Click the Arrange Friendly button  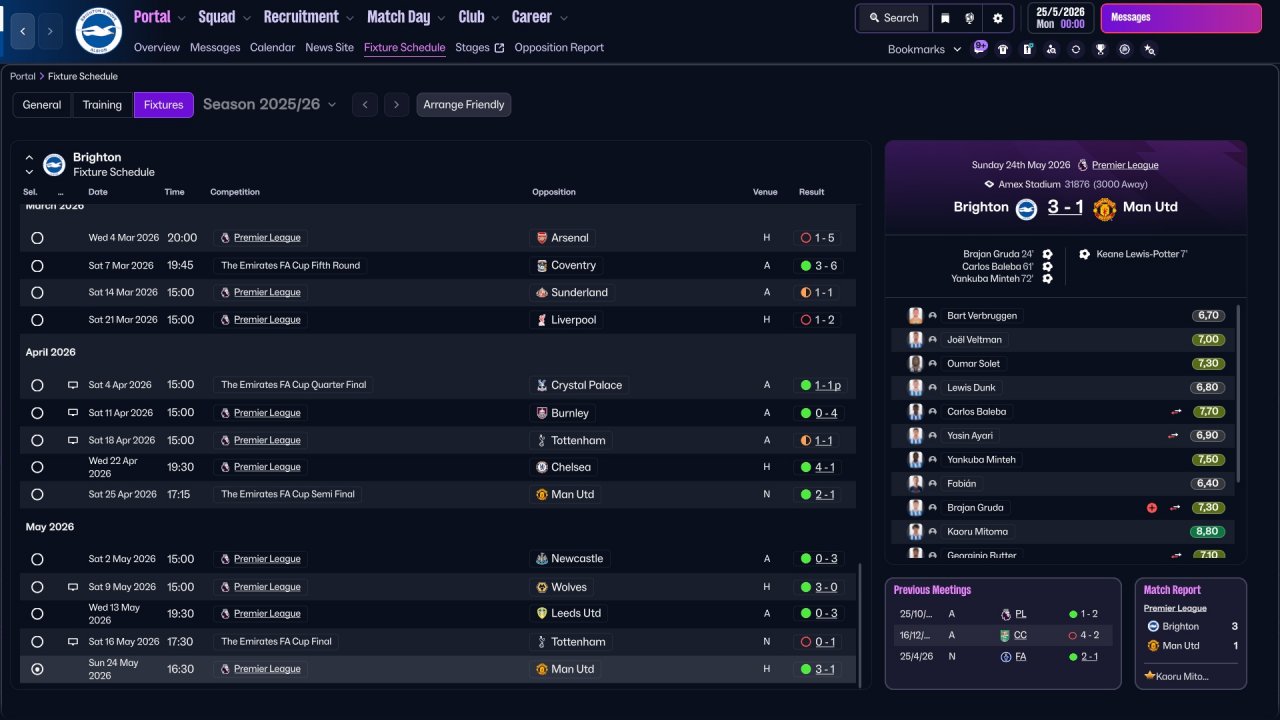click(464, 105)
